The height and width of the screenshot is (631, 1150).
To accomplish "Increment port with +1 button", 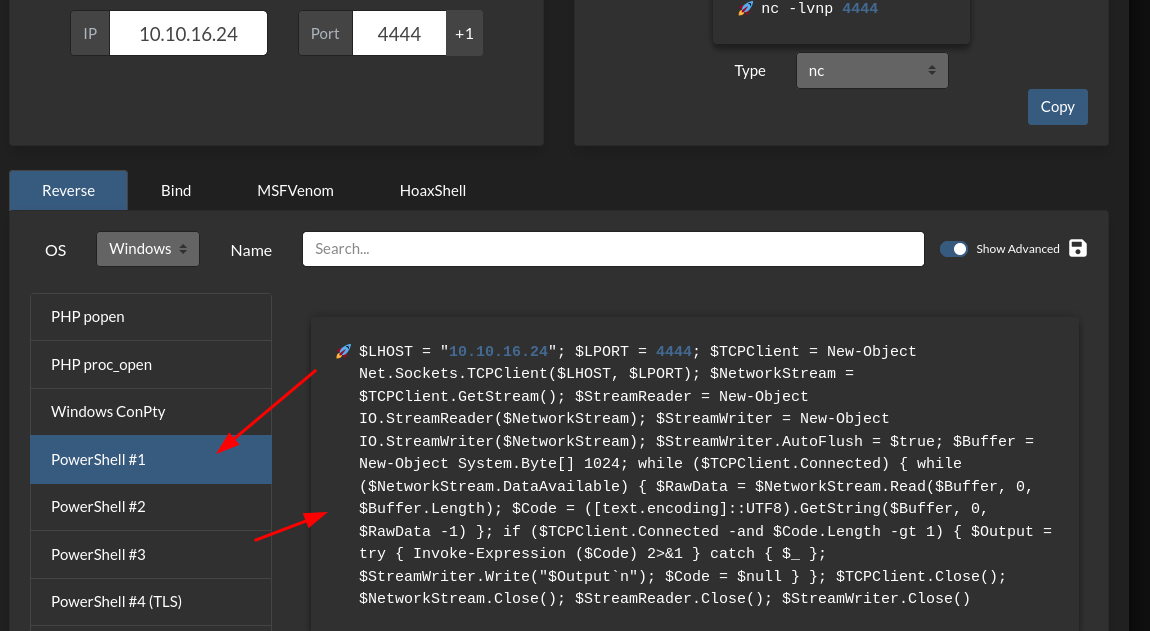I will pyautogui.click(x=464, y=34).
